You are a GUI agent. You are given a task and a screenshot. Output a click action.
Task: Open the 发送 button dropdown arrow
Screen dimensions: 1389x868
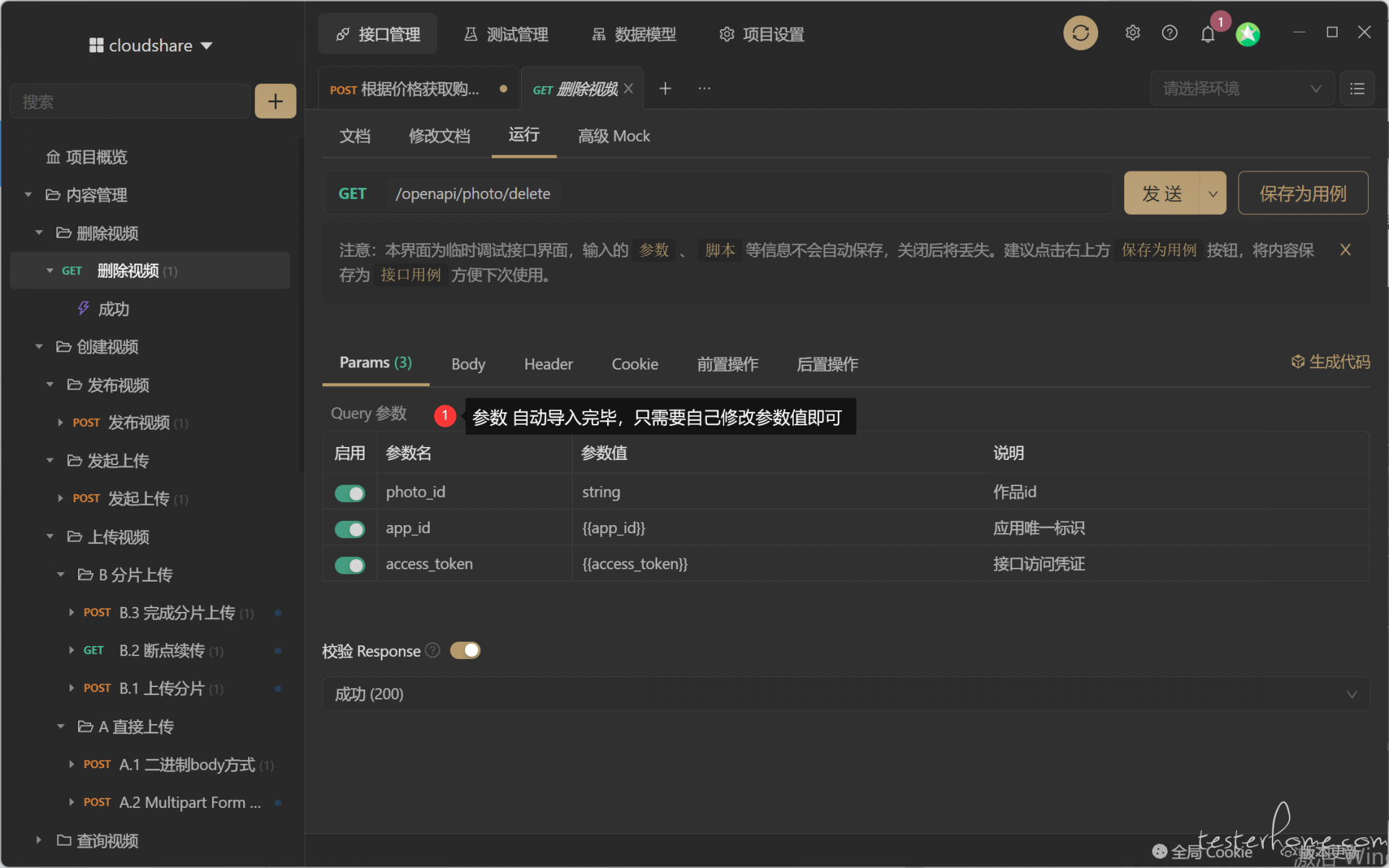pyautogui.click(x=1213, y=193)
